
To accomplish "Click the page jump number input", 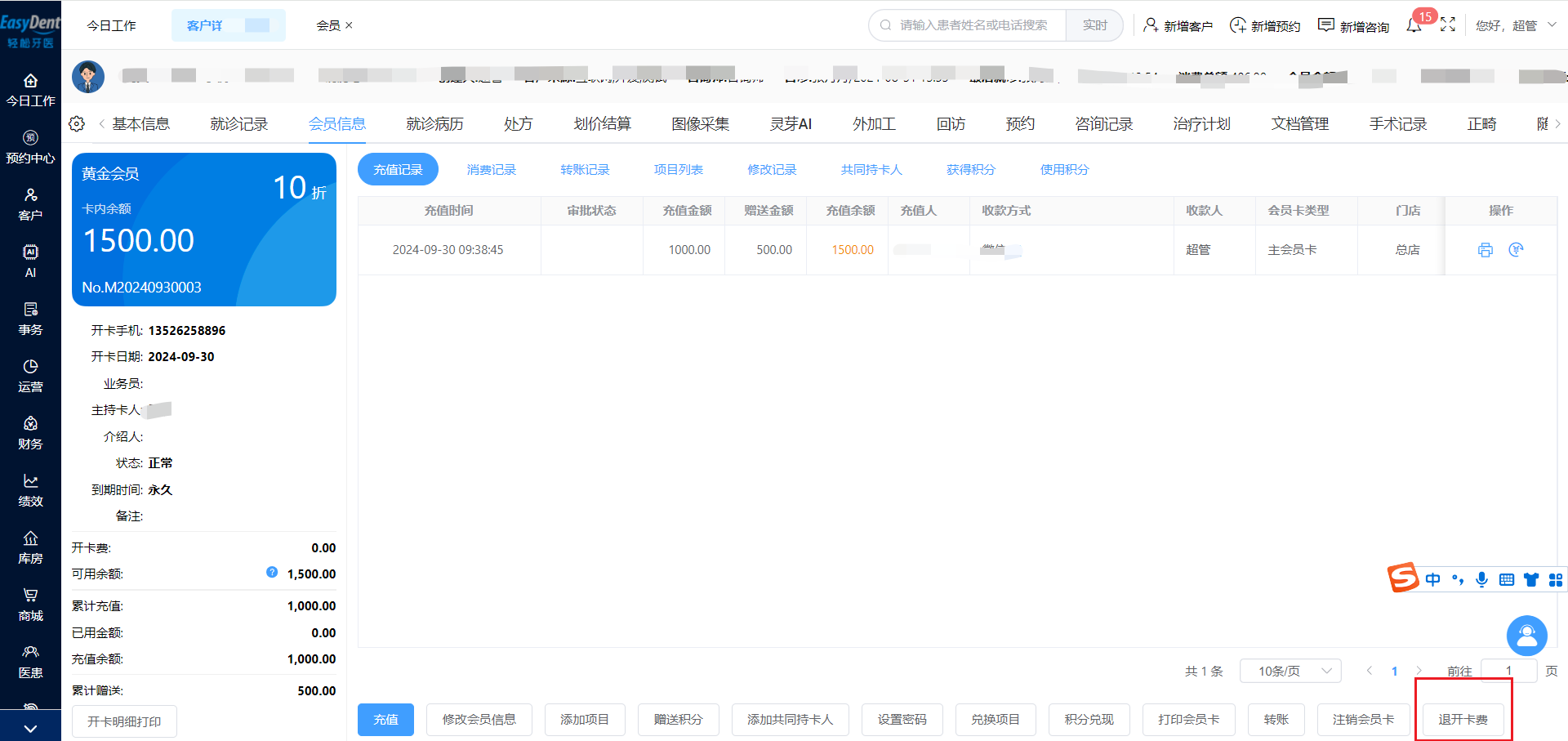I will point(1509,671).
